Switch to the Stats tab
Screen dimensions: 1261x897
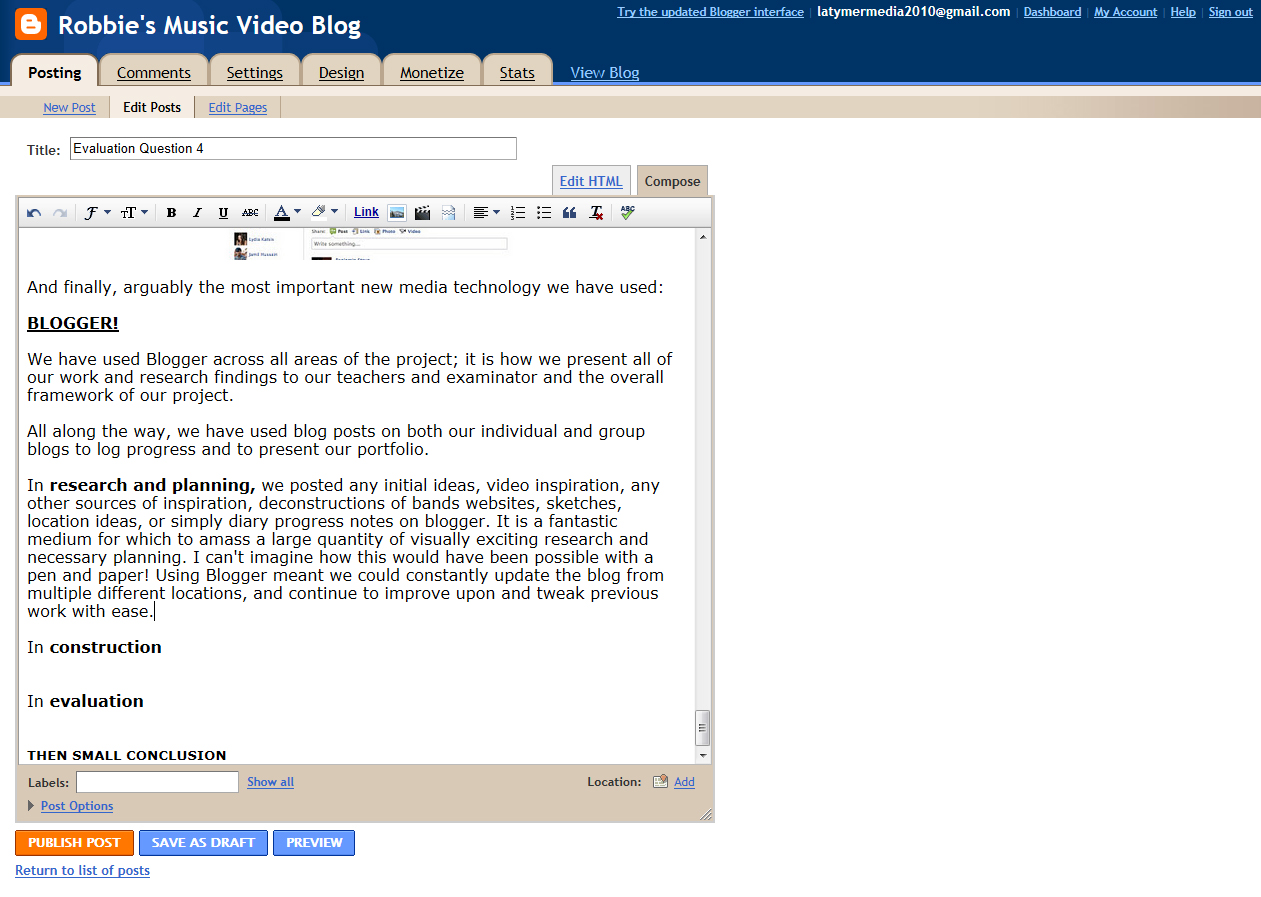tap(517, 72)
